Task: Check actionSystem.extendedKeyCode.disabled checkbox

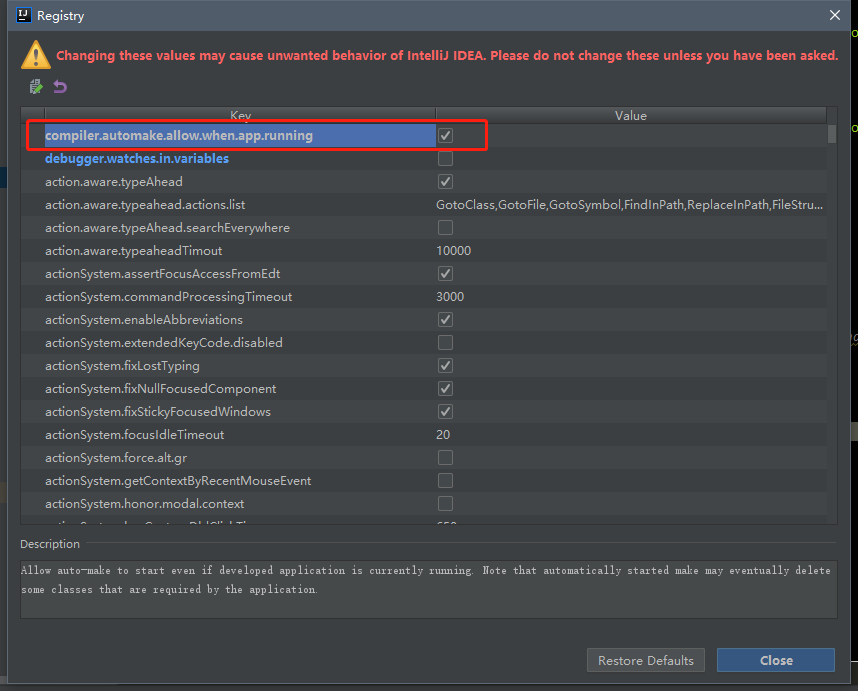Action: pyautogui.click(x=445, y=342)
